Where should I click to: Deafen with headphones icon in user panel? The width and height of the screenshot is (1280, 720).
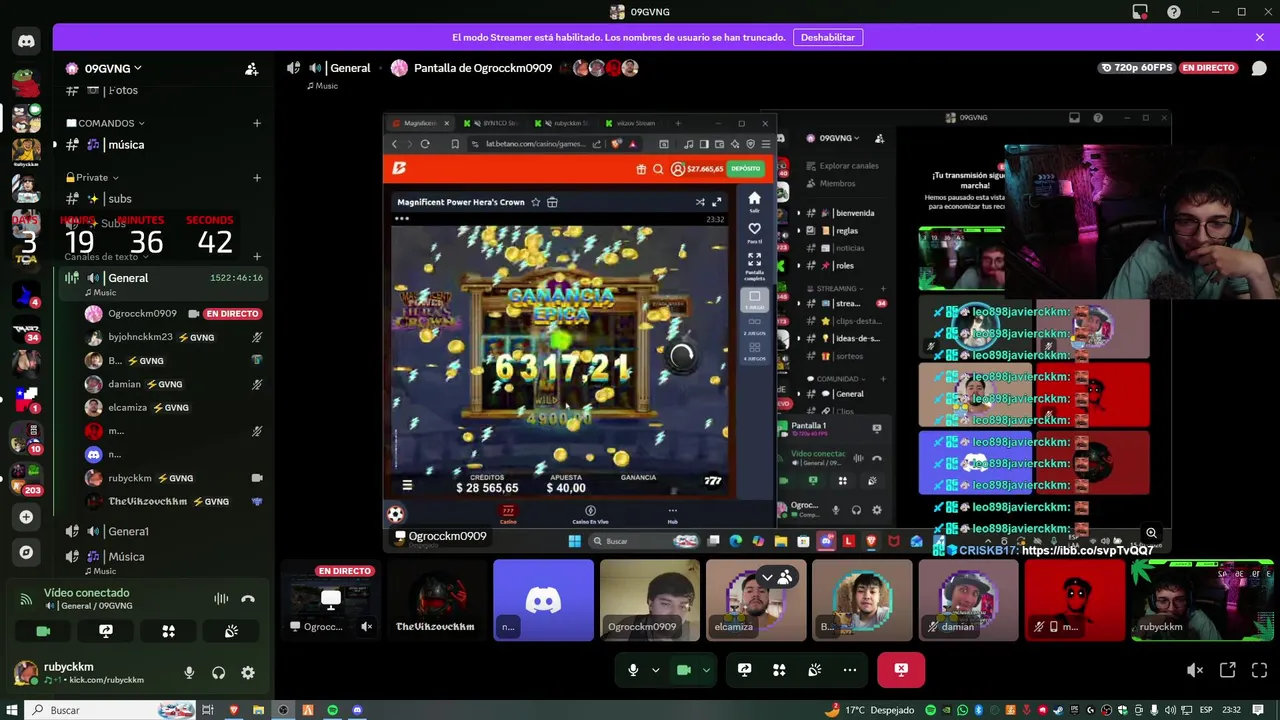click(219, 673)
